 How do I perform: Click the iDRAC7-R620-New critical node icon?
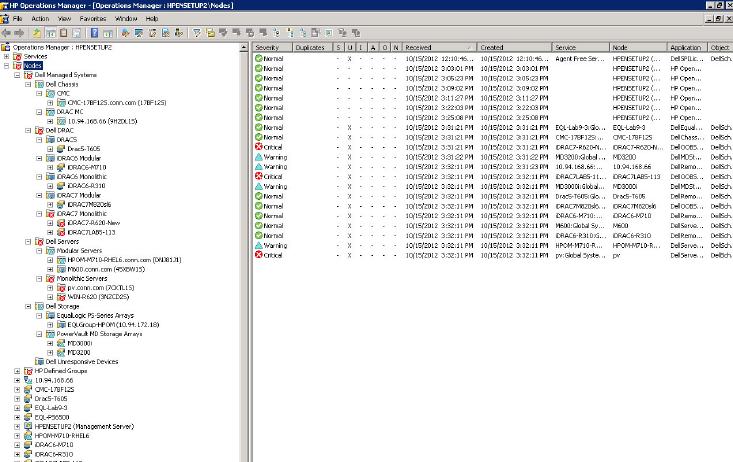pos(61,223)
